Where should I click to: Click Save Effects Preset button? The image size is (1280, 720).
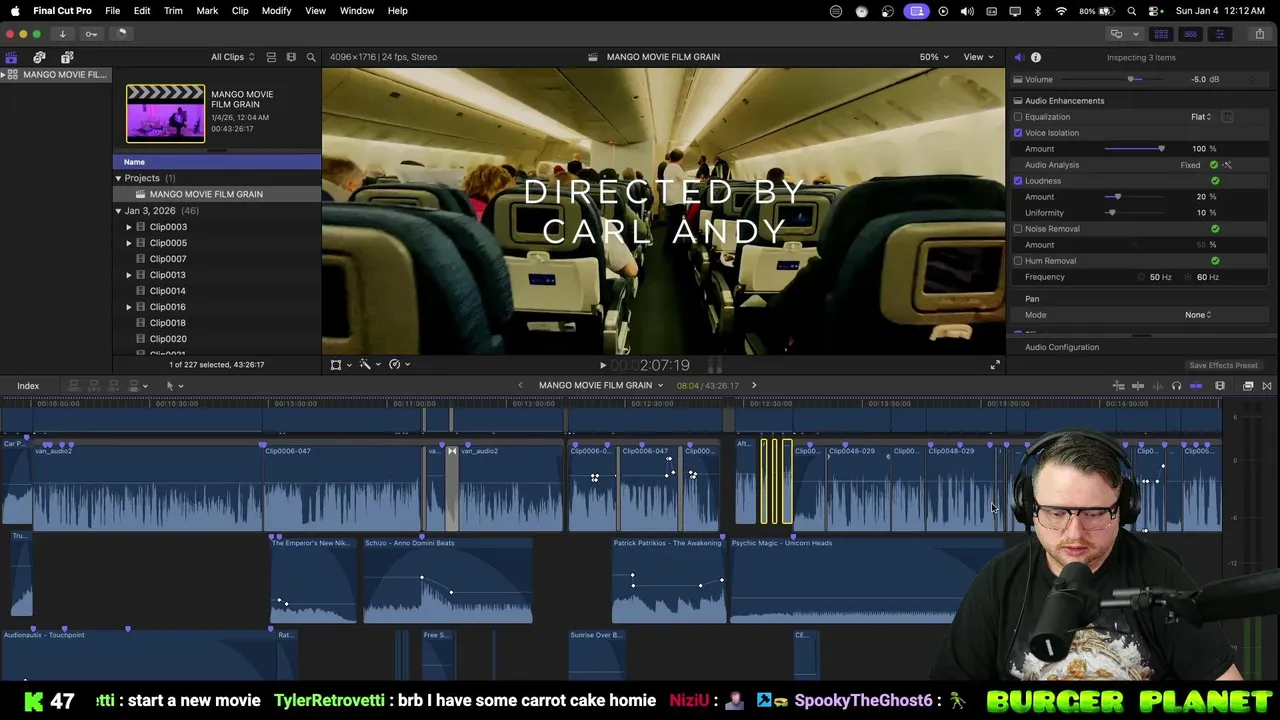pyautogui.click(x=1223, y=365)
